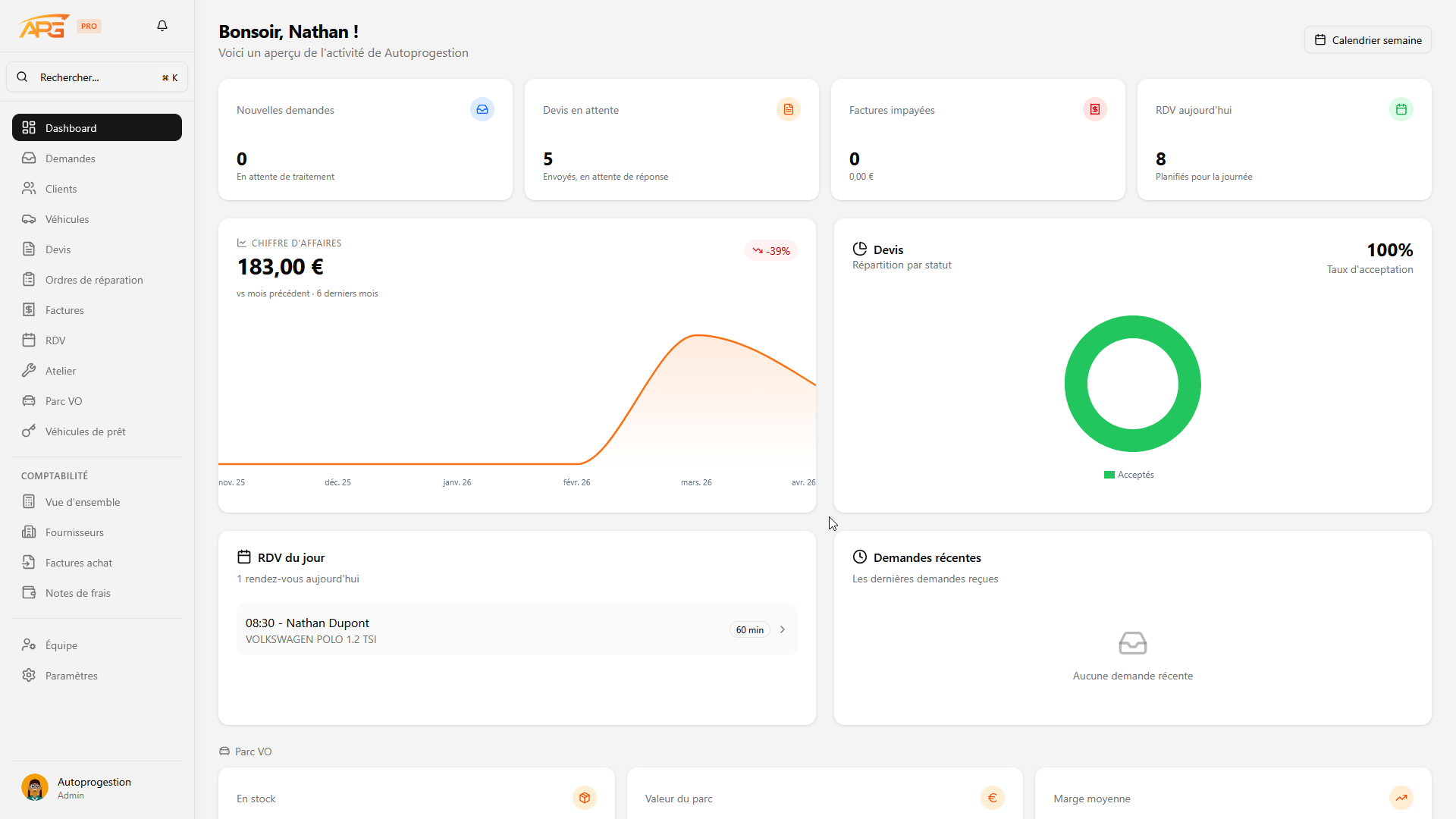This screenshot has width=1456, height=819.
Task: Click the green calendar icon on RDV aujourd'hui card
Action: tap(1401, 109)
